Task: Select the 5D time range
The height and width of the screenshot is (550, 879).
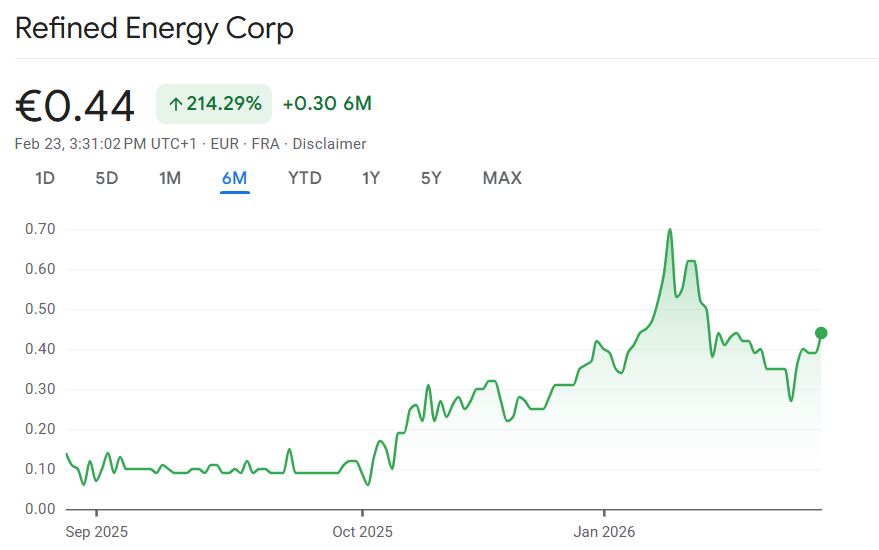Action: (x=107, y=179)
